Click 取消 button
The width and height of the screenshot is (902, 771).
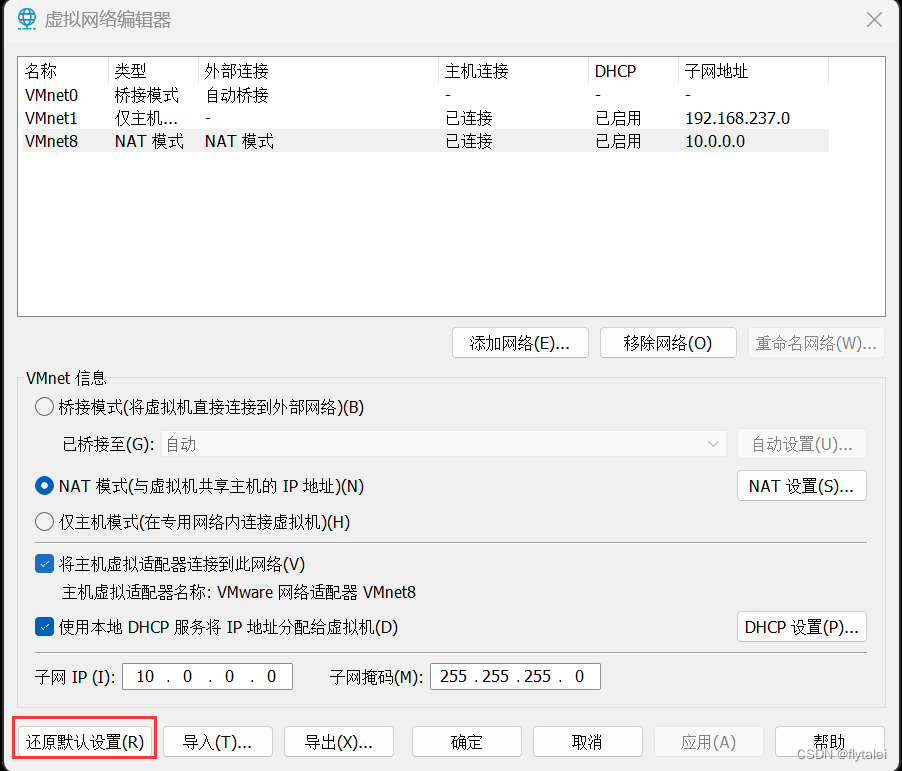click(587, 742)
